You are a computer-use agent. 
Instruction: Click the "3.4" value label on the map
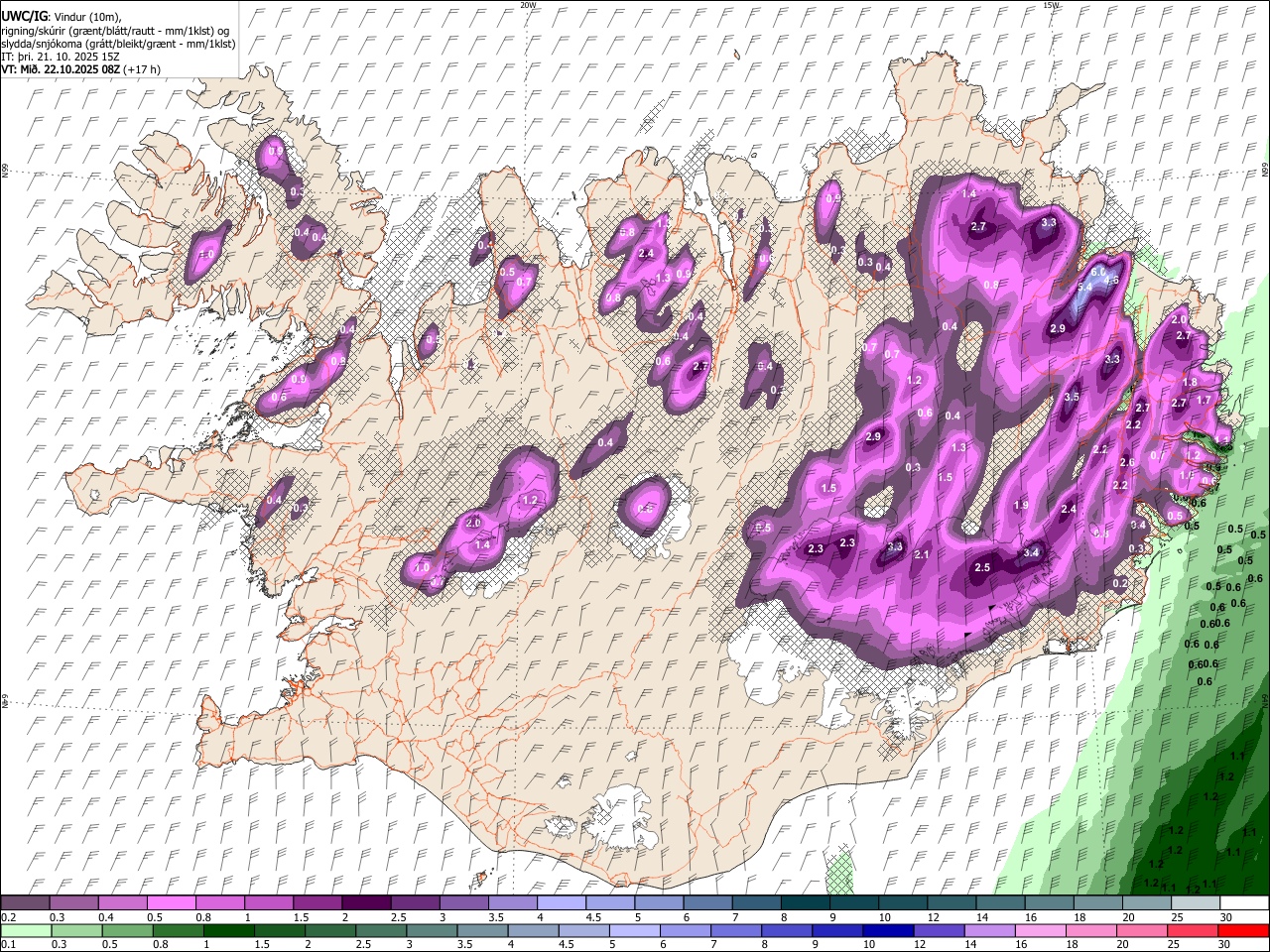(1031, 552)
